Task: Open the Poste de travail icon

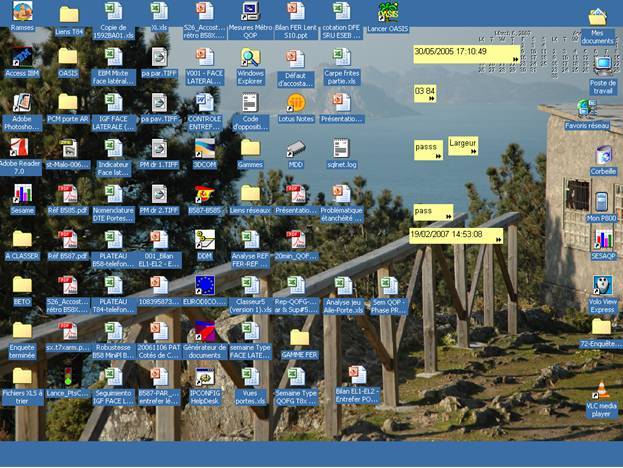Action: click(x=602, y=68)
